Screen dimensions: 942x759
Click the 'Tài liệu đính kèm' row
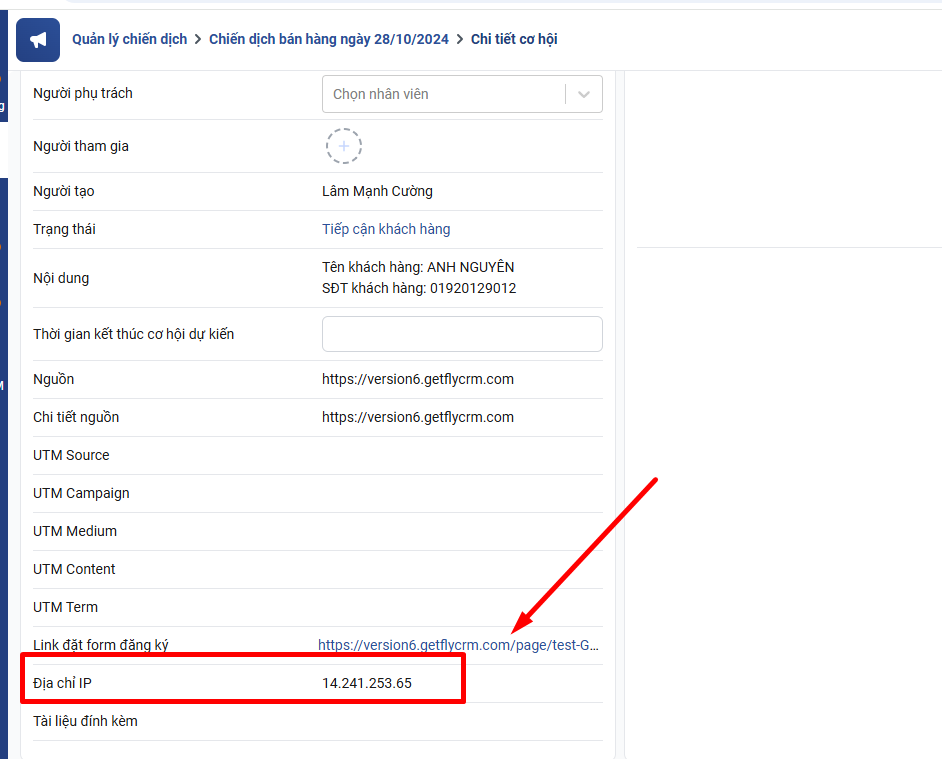[85, 721]
